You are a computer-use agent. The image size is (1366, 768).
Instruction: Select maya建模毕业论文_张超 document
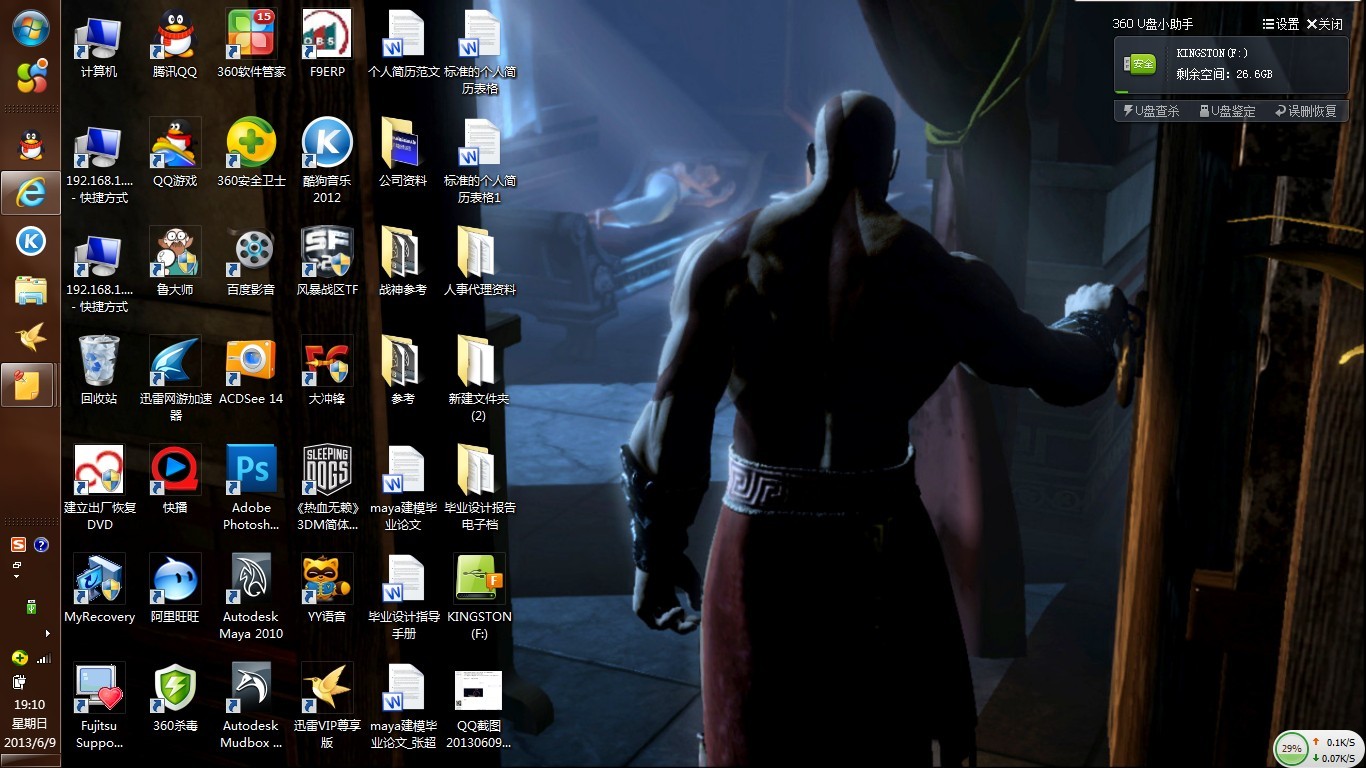point(403,706)
